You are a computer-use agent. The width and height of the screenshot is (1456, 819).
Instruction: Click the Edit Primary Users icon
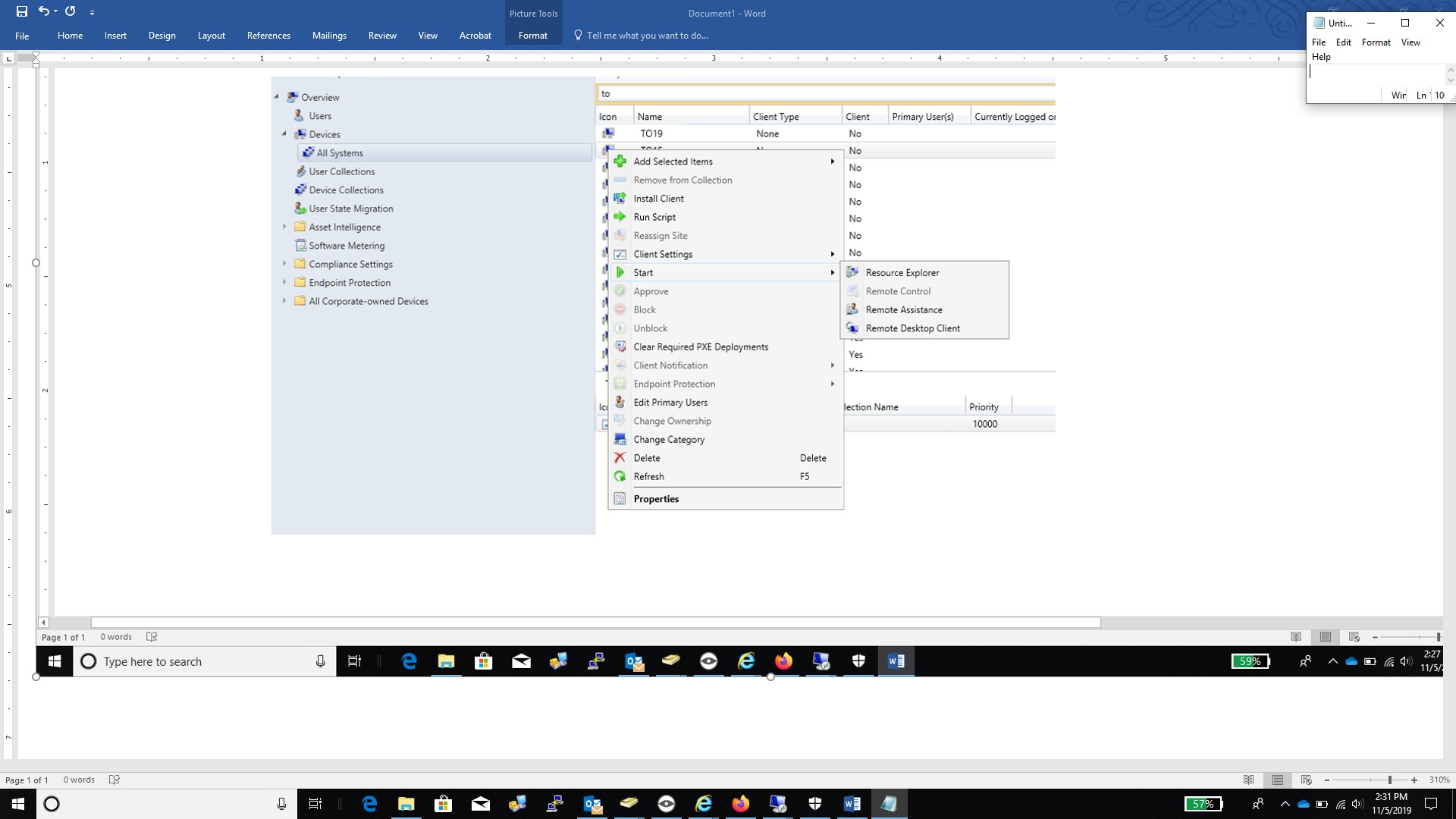click(x=620, y=403)
